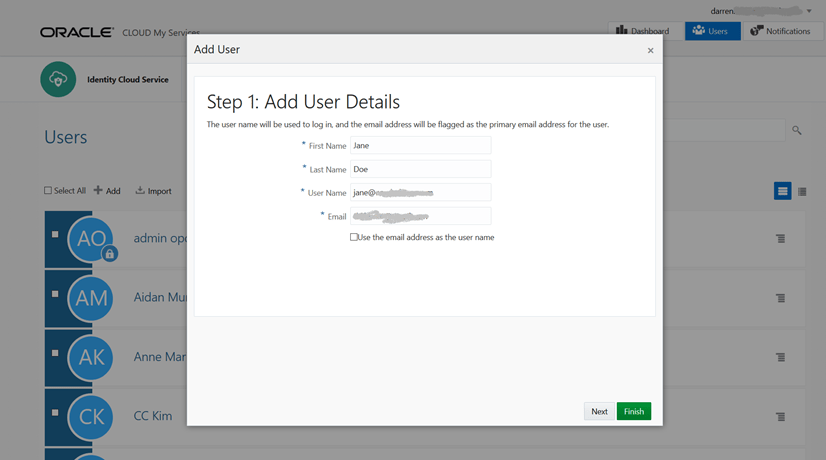Expand the darren account dropdown arrow
The height and width of the screenshot is (460, 826).
[x=809, y=11]
